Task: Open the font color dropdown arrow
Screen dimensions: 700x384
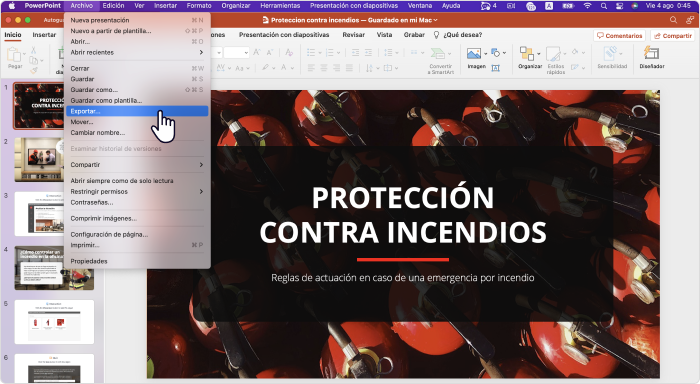Action: coord(292,68)
